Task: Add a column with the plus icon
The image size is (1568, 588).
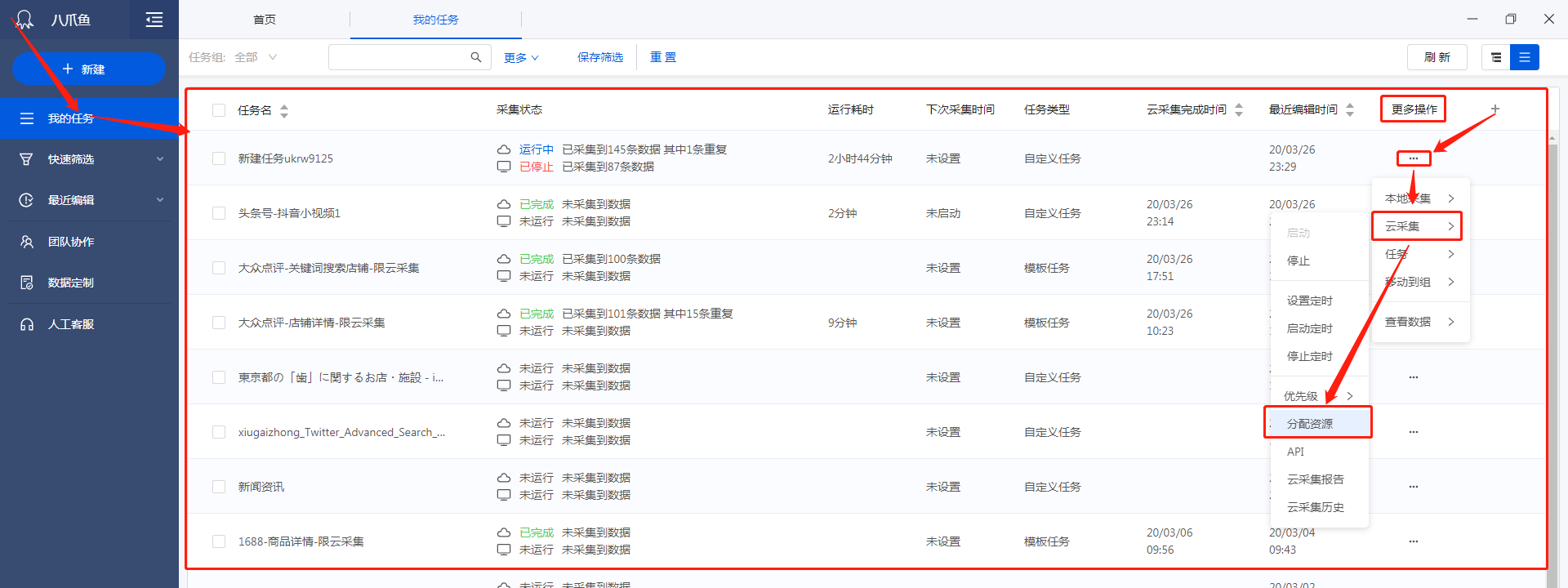Action: point(1494,109)
